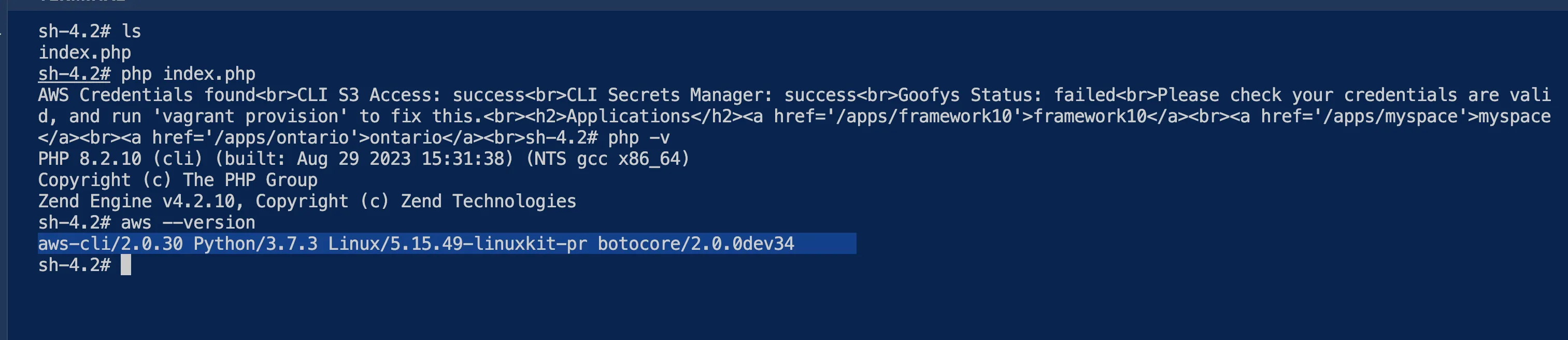Click the highlighted 'aws-cli/2.0.30' text
1568x340 pixels.
pyautogui.click(x=110, y=244)
